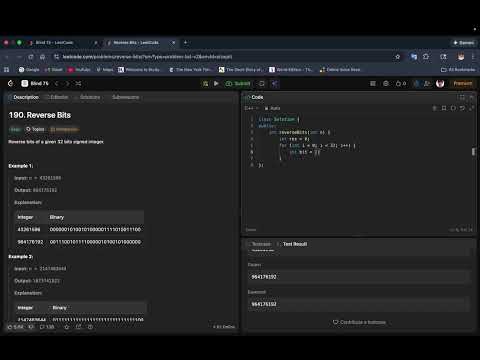Bookmark this page with star icon
480x360 pixels.
coord(397,57)
